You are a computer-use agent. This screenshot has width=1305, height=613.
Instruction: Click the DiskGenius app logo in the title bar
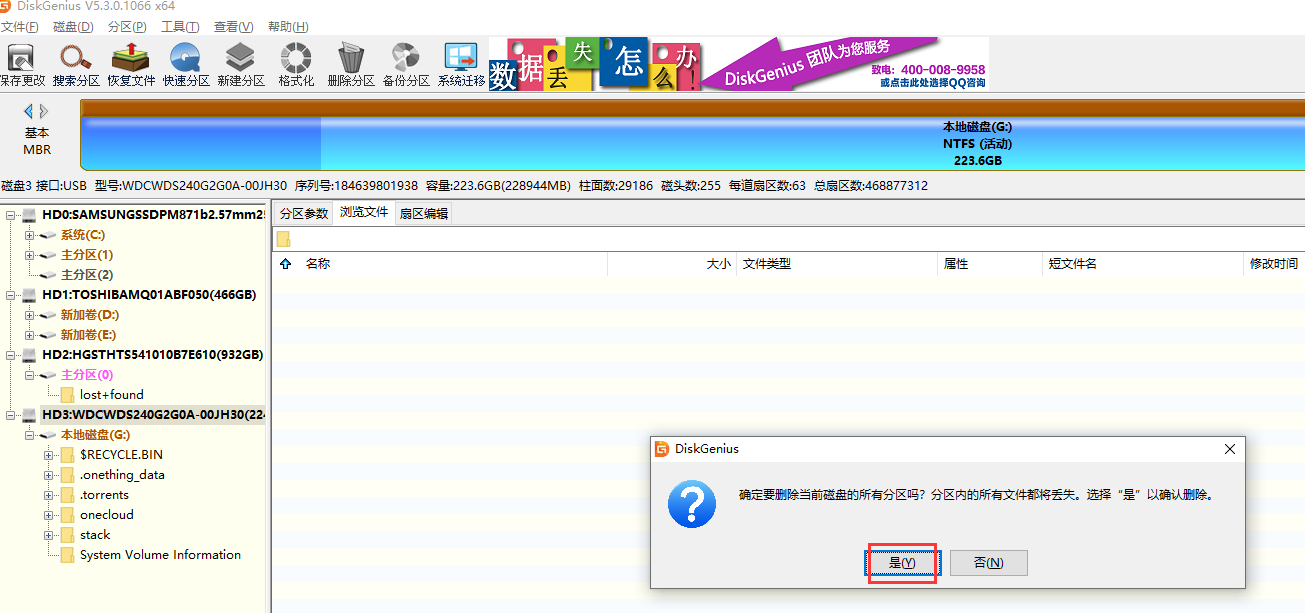7,7
